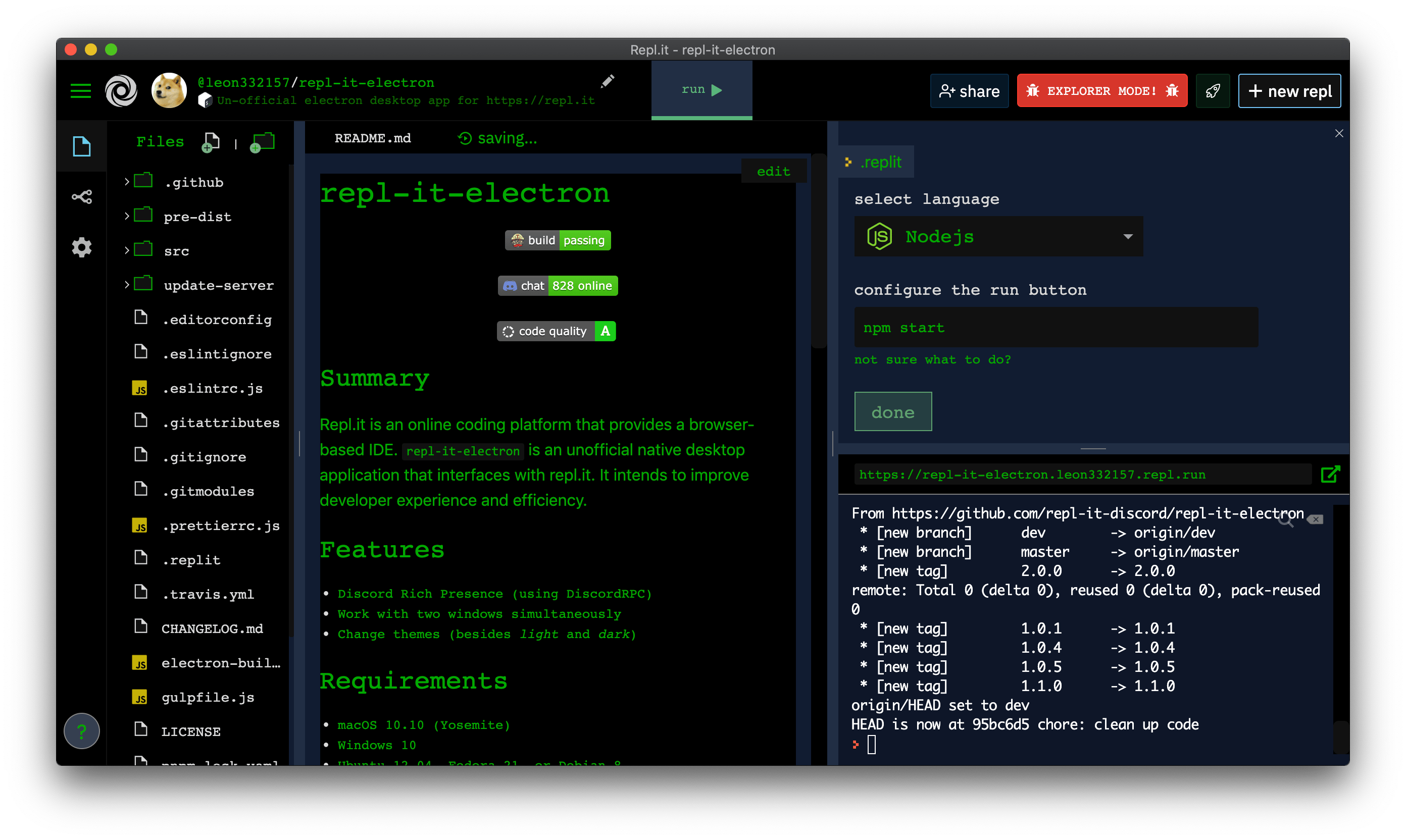Click the Repl.it spiral logo
This screenshot has width=1406, height=840.
121,90
